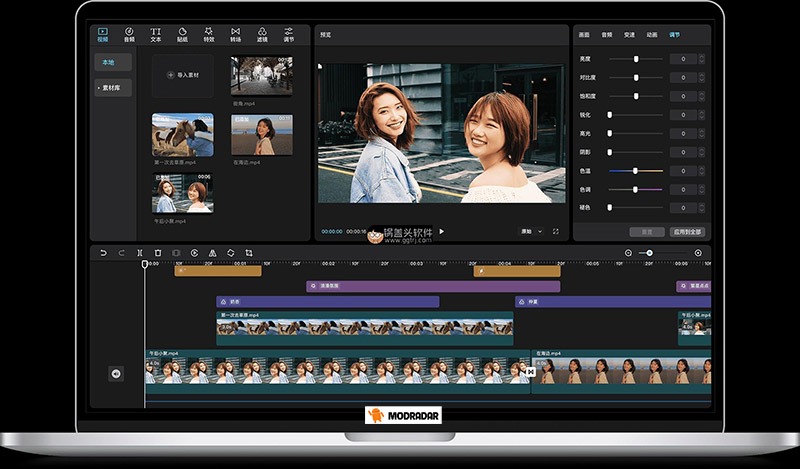The height and width of the screenshot is (469, 800).
Task: Click the mirror flip triangle icon
Action: tap(212, 253)
